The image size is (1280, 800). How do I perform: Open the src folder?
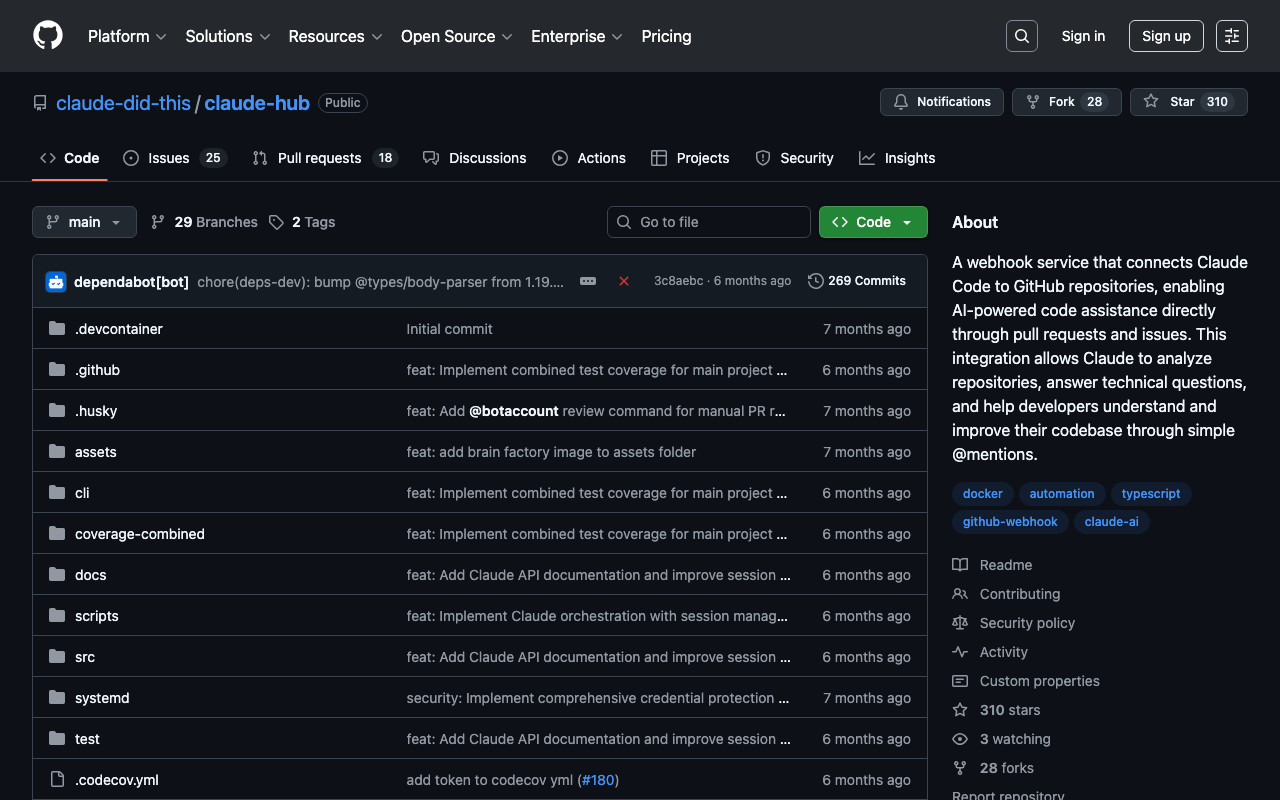coord(85,657)
